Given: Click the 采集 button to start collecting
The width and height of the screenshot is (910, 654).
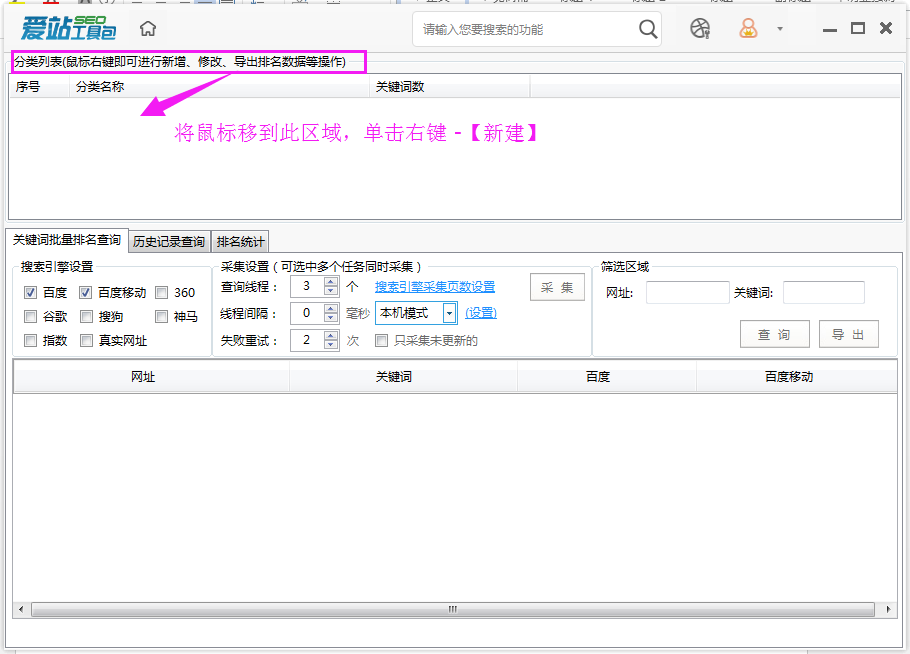Looking at the screenshot, I should [557, 287].
